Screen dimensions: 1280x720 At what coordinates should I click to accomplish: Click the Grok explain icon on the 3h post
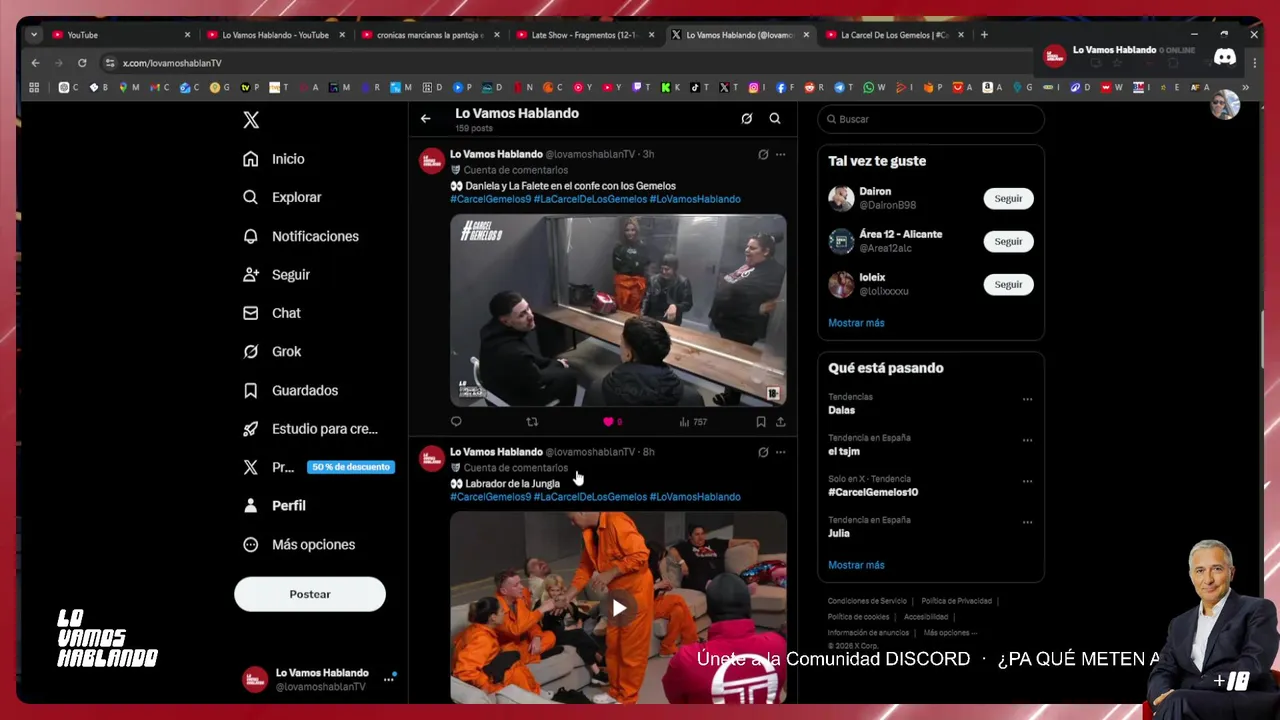[x=763, y=155]
